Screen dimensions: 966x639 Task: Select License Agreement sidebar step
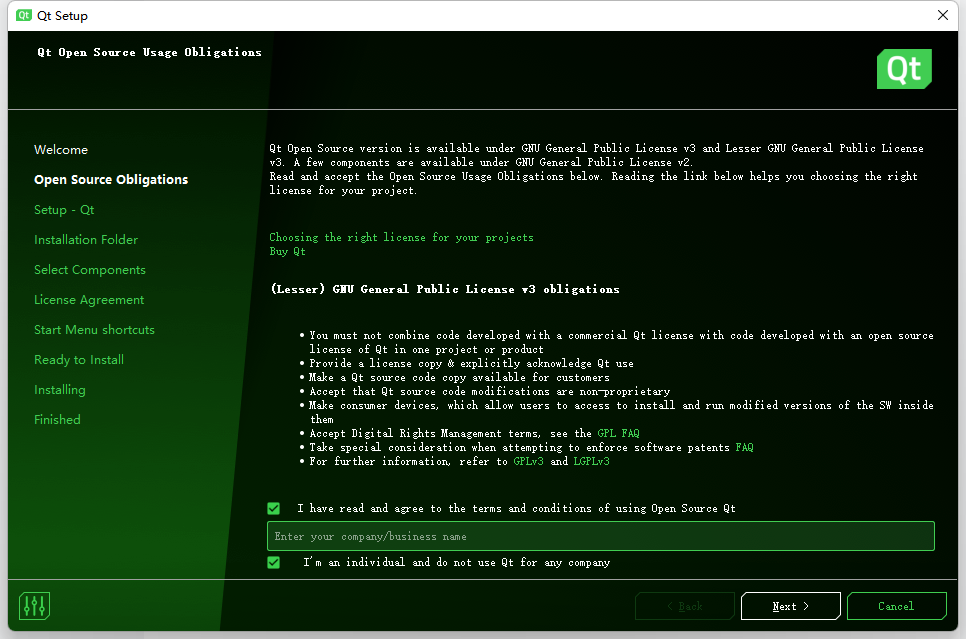(x=89, y=300)
